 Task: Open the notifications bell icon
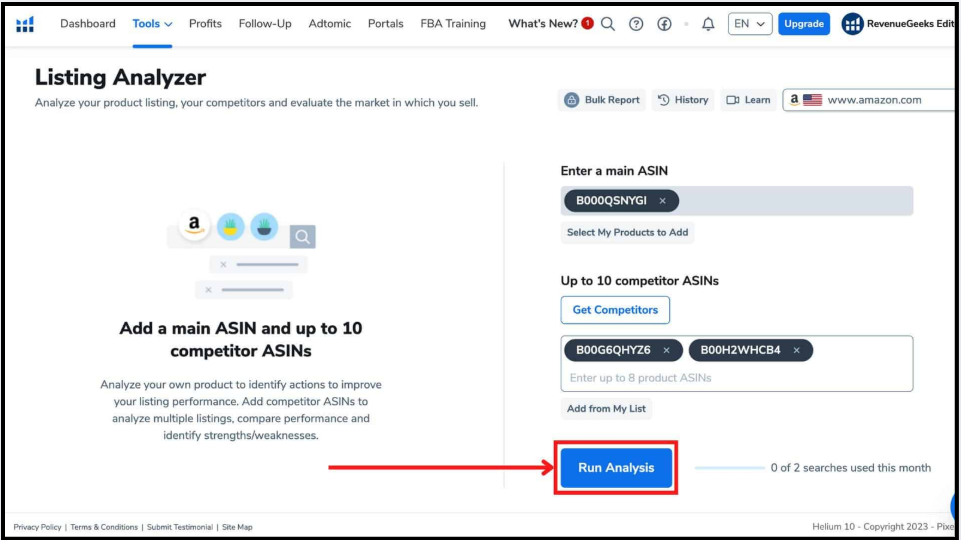pyautogui.click(x=708, y=24)
